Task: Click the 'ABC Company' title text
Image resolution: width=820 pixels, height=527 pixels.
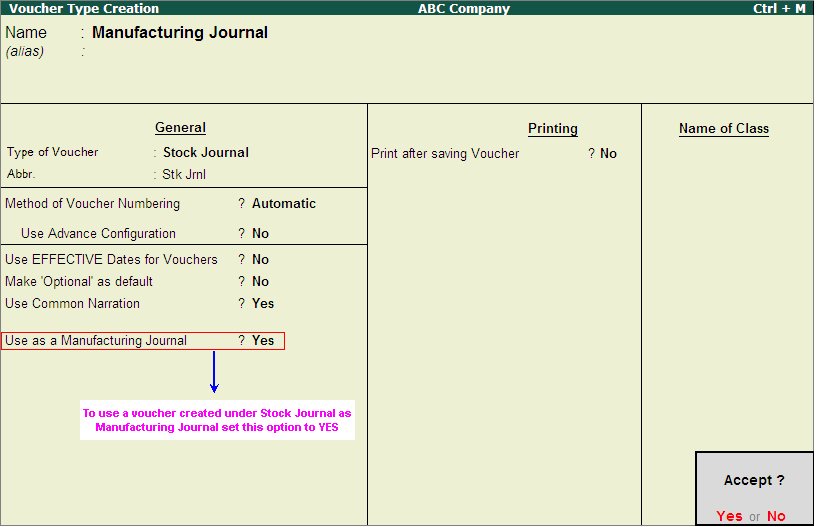Action: 463,8
